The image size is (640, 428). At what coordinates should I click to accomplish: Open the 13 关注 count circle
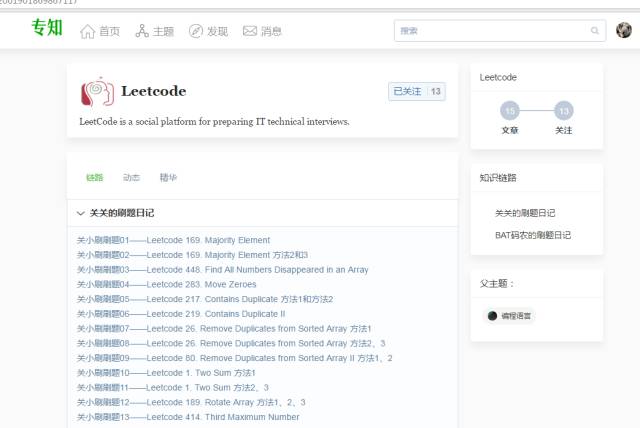tap(564, 111)
